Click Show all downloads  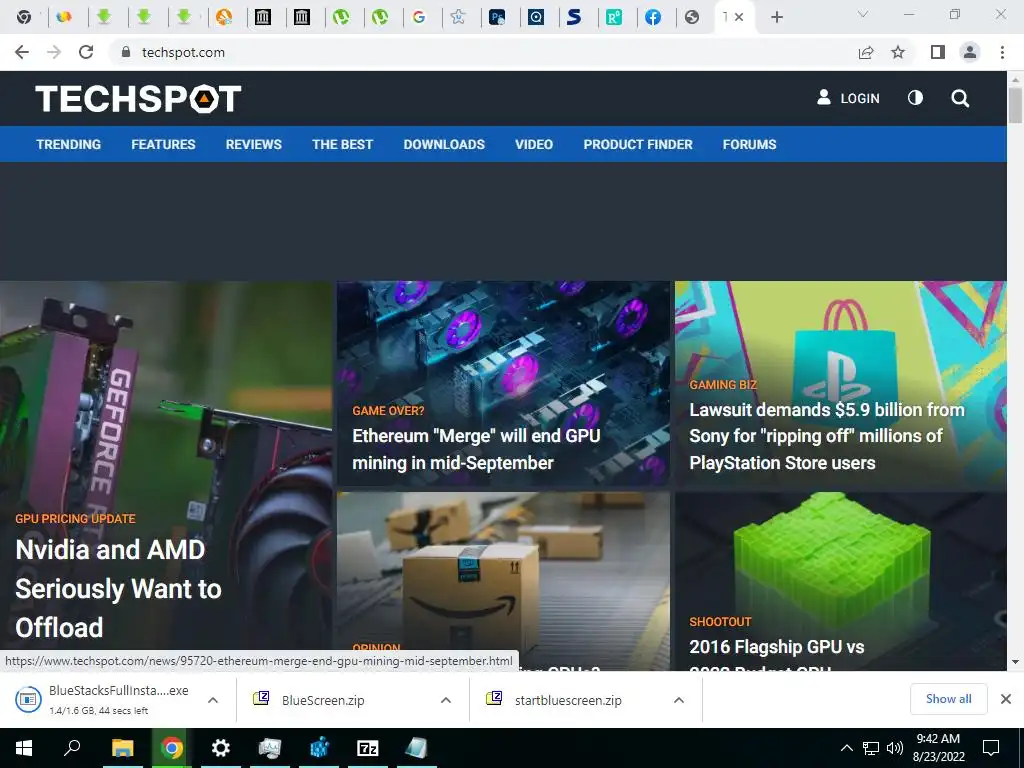948,699
